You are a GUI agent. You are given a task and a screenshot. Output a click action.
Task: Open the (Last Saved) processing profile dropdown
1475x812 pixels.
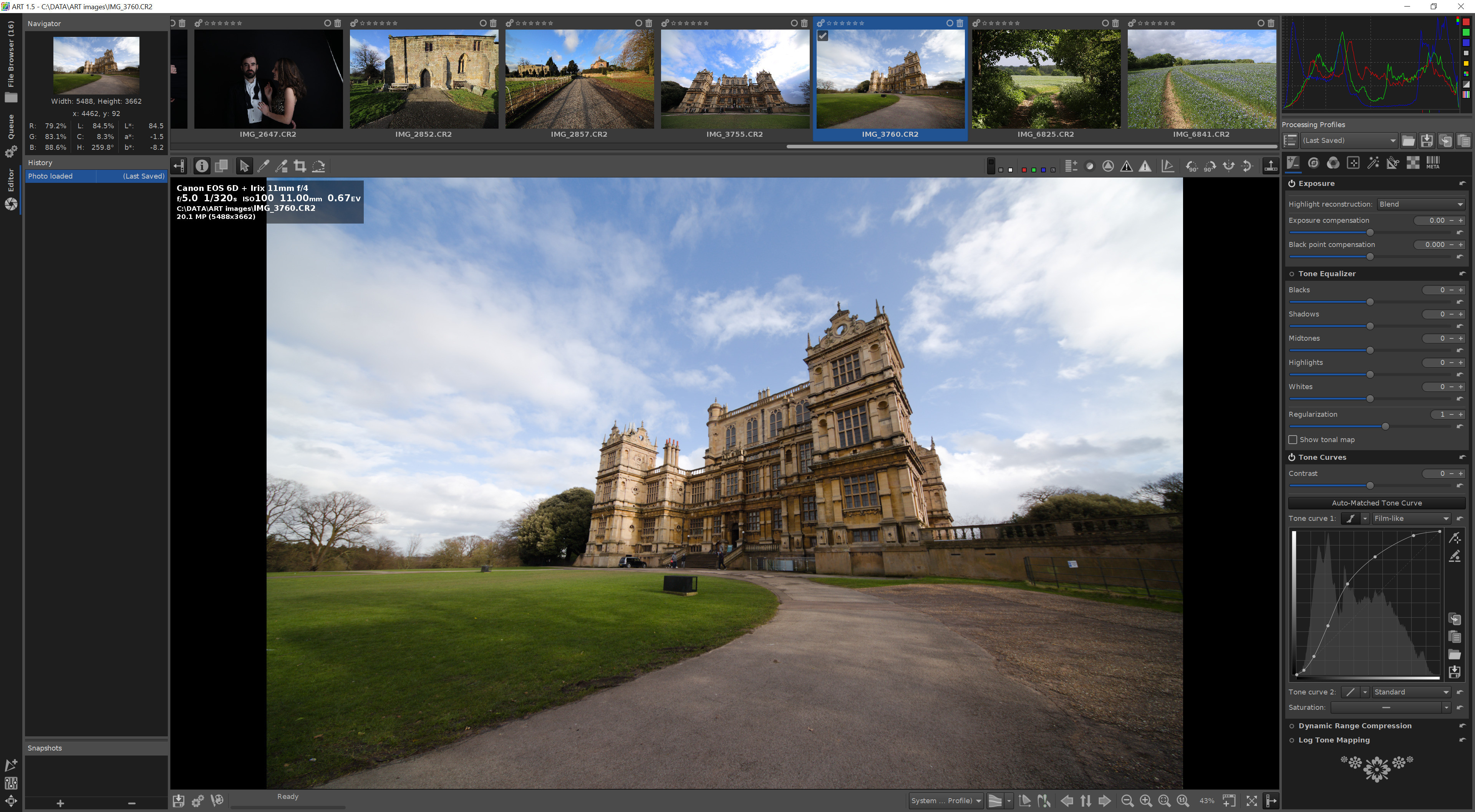tap(1348, 140)
